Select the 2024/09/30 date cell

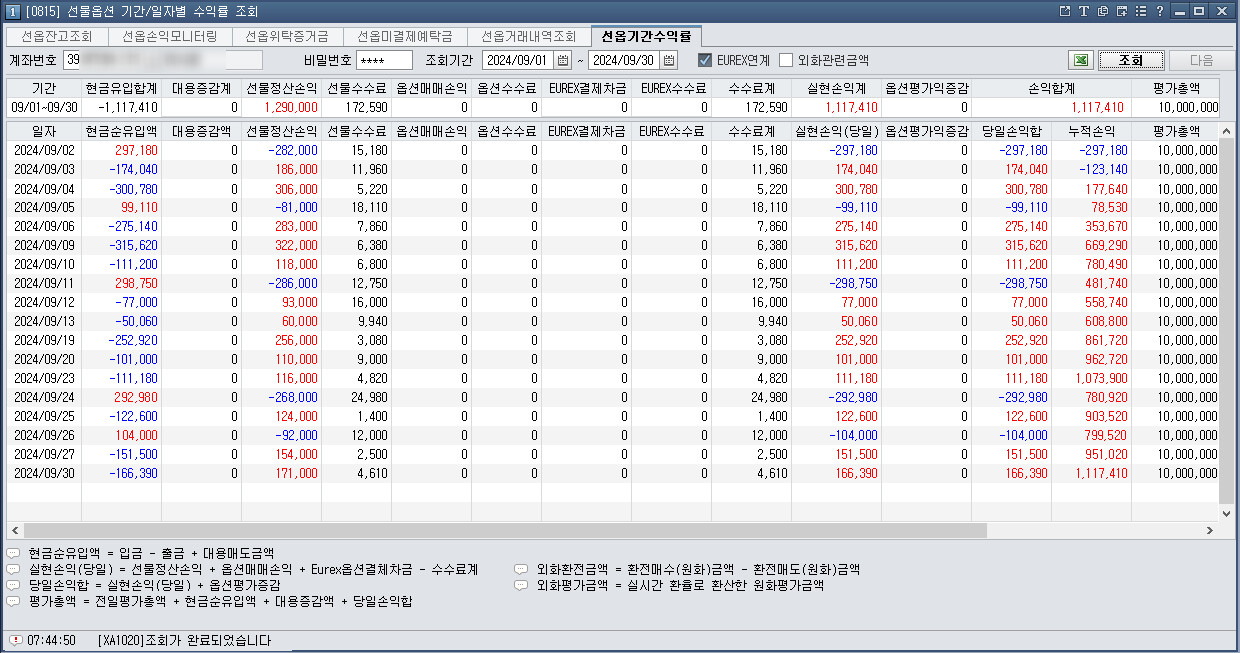[44, 473]
